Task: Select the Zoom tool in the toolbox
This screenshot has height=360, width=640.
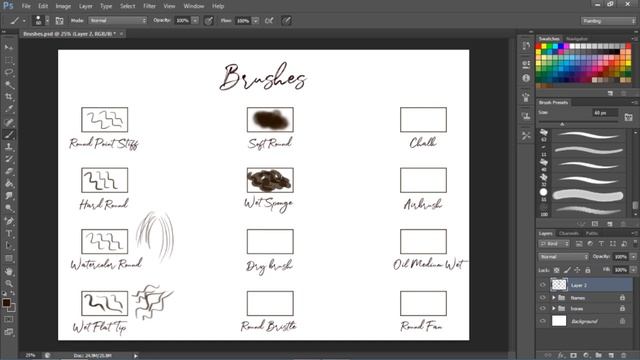Action: point(9,283)
